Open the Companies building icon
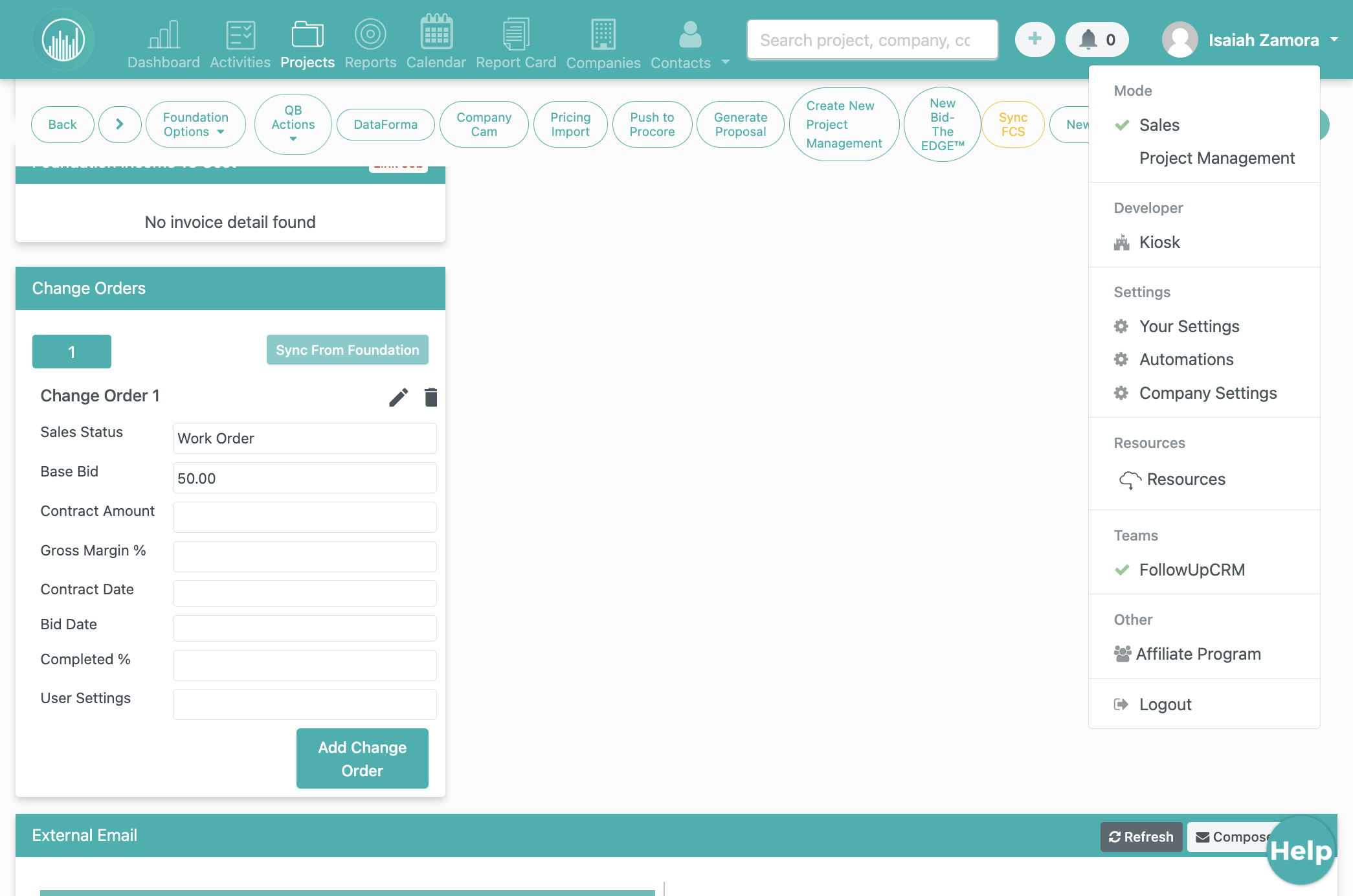This screenshot has width=1353, height=896. [x=603, y=34]
